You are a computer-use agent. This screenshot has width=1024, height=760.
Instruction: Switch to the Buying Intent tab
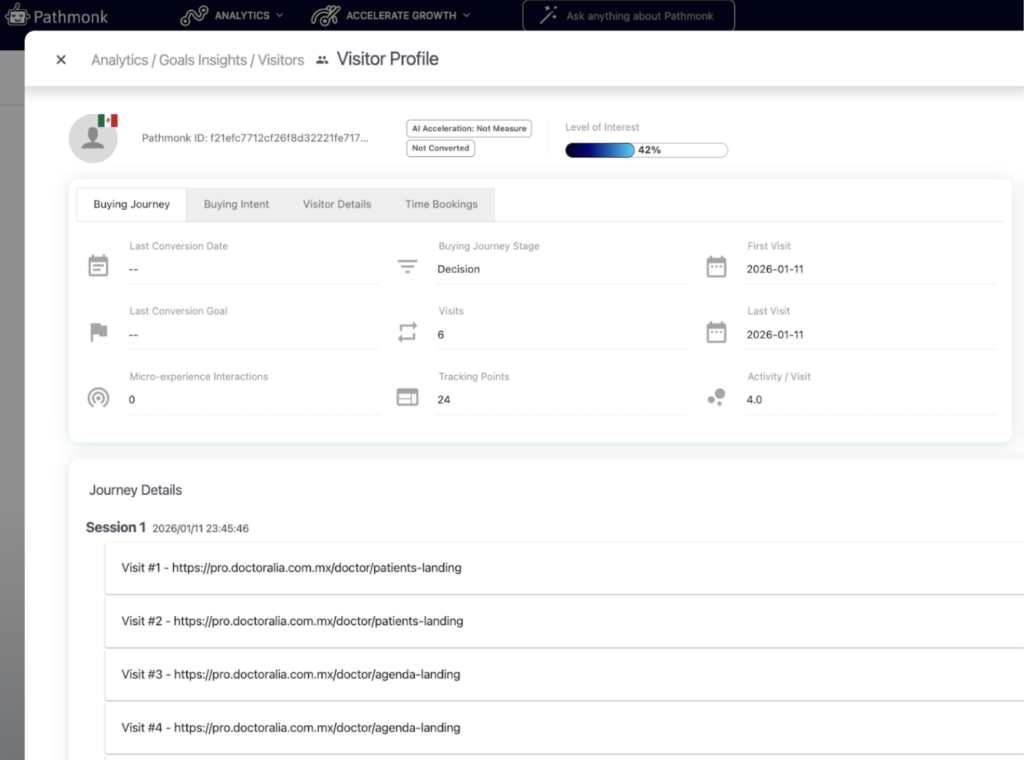(x=236, y=204)
